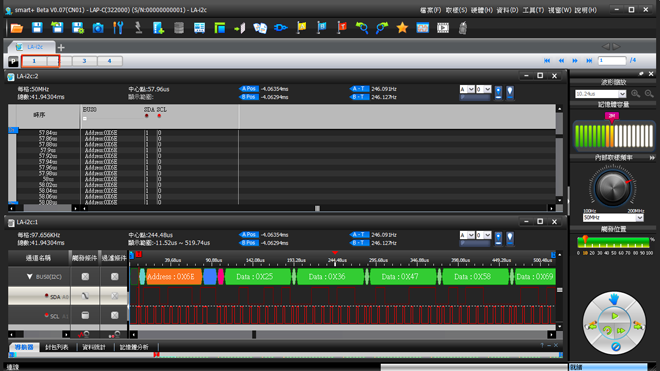Click the camera screenshot icon in toolbar
Image resolution: width=660 pixels, height=371 pixels.
tap(98, 28)
